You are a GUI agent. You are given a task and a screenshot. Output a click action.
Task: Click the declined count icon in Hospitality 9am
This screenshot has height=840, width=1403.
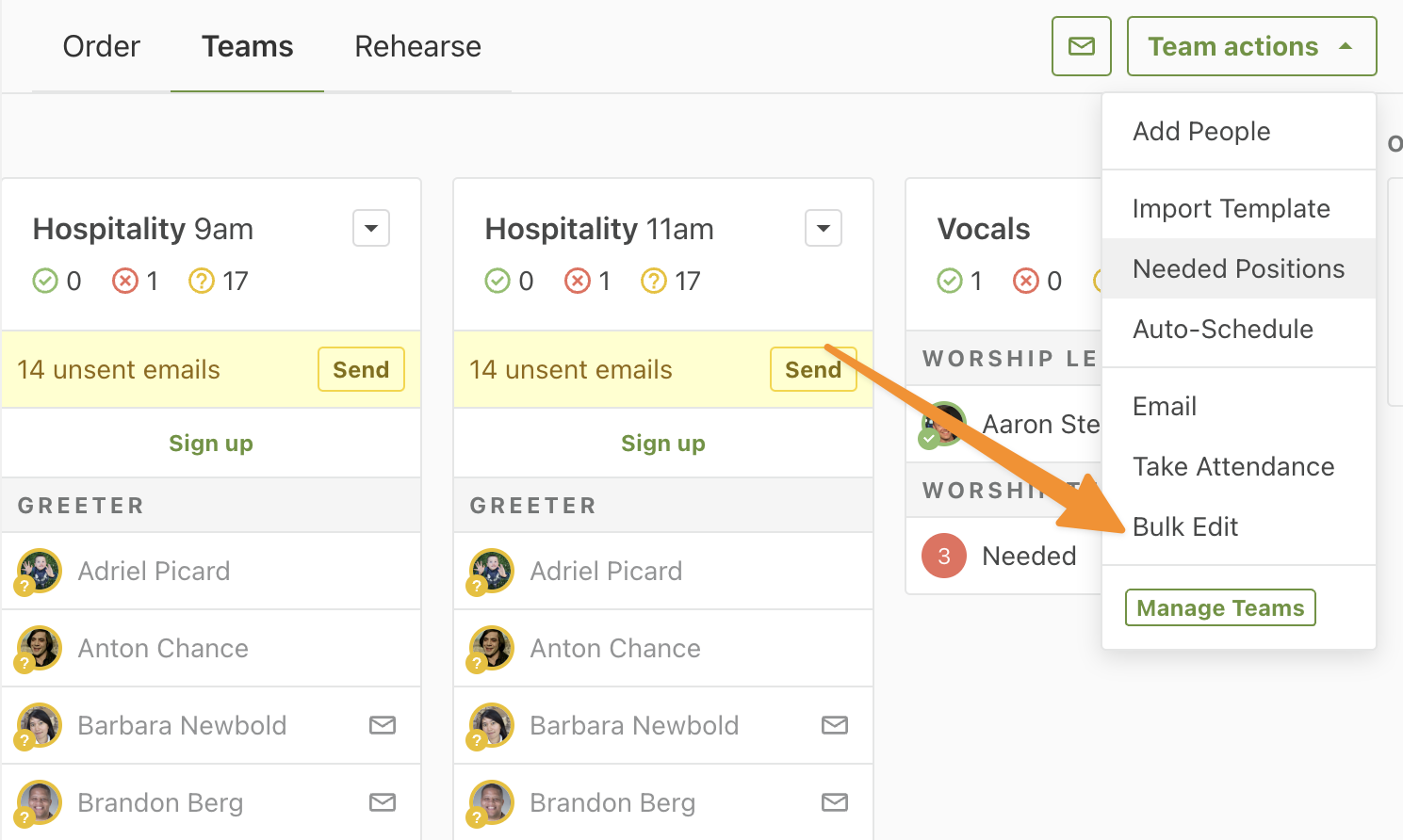click(x=124, y=281)
